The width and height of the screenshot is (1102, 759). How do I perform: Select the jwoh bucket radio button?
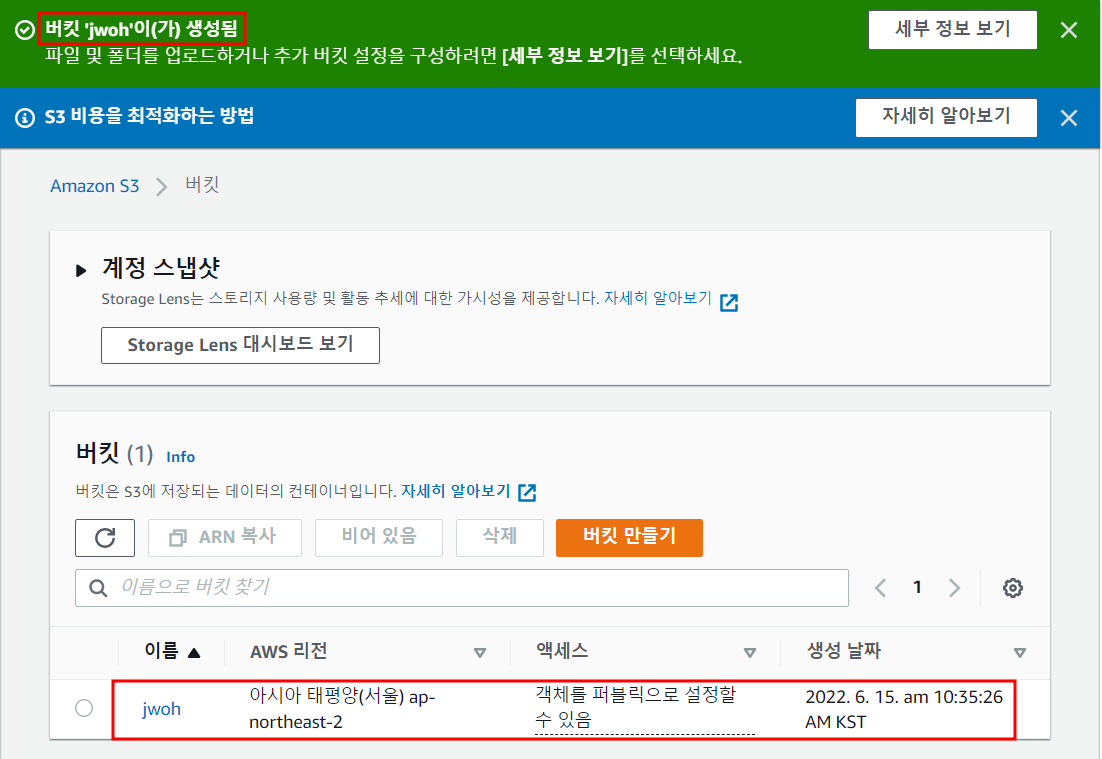point(84,708)
